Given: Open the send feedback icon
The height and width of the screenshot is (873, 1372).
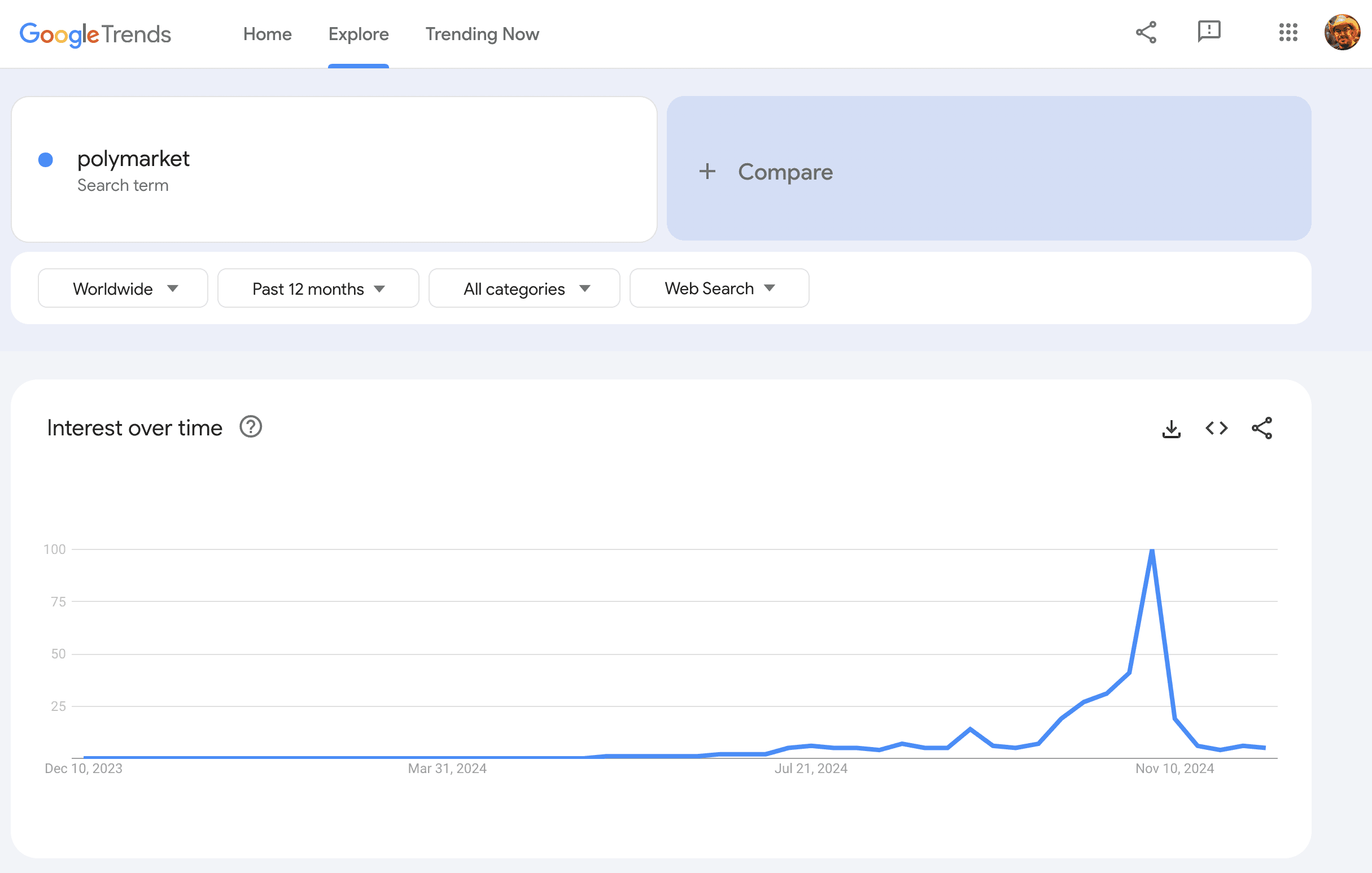Looking at the screenshot, I should 1208,32.
